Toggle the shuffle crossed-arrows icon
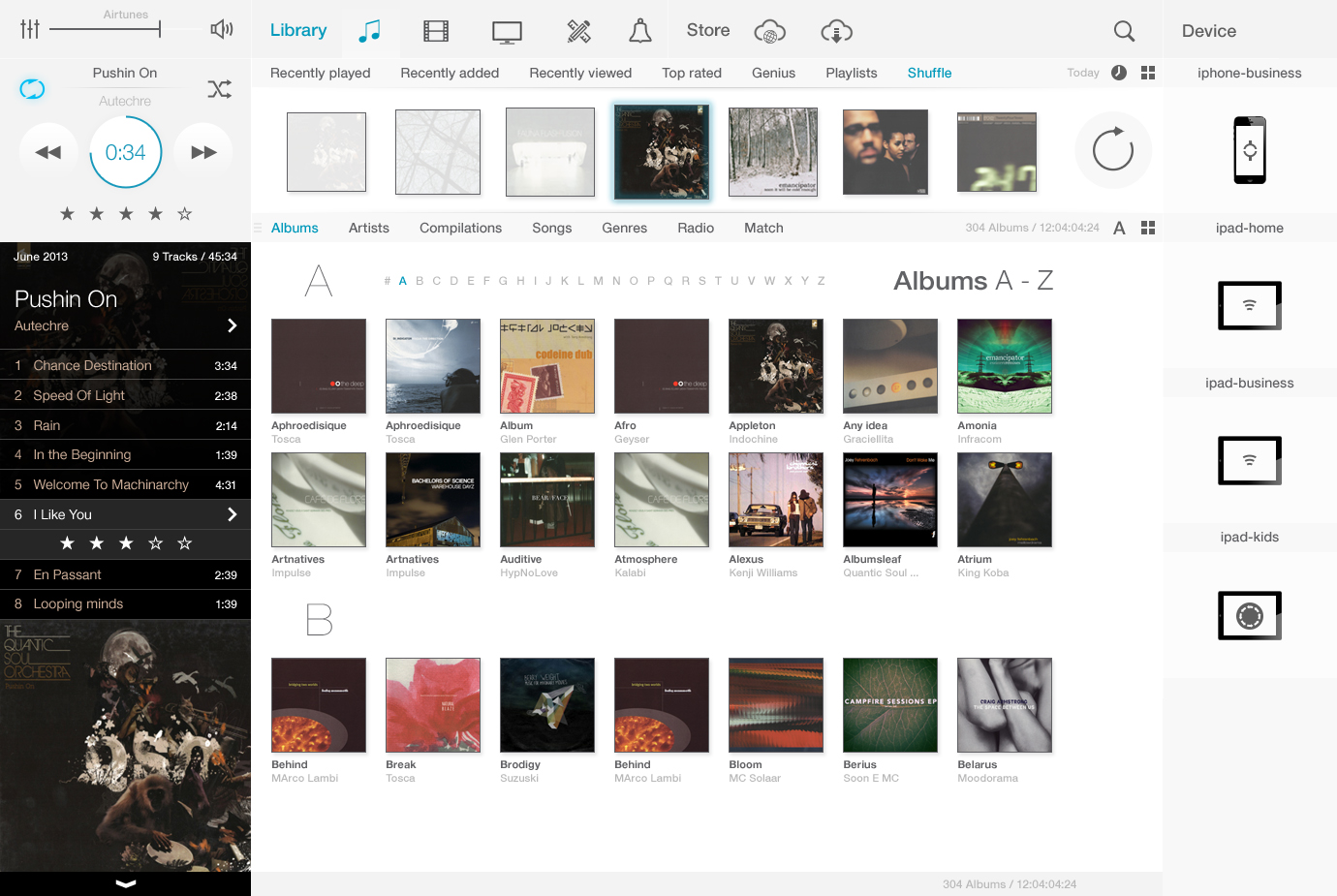This screenshot has height=896, width=1337. click(220, 89)
